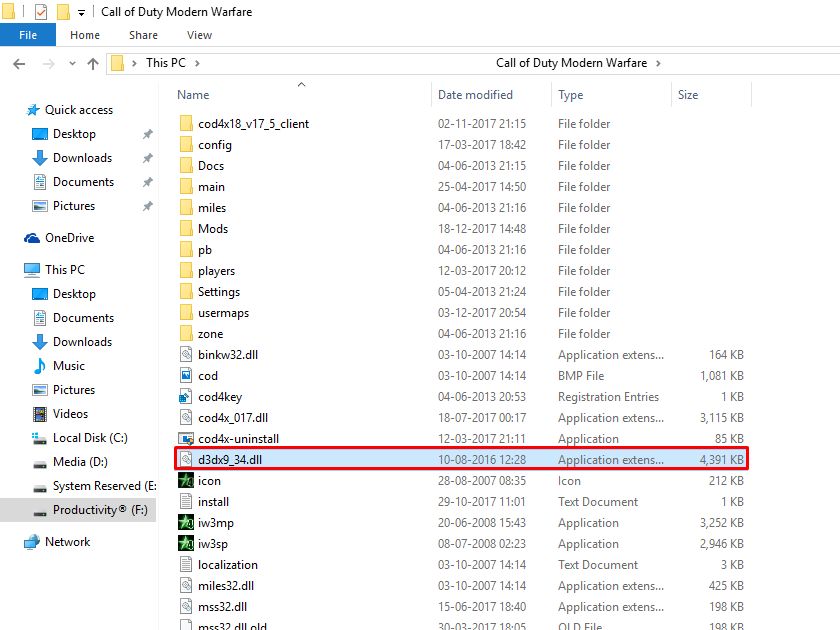Select the pb folder icon
This screenshot has width=840, height=630.
pos(186,250)
